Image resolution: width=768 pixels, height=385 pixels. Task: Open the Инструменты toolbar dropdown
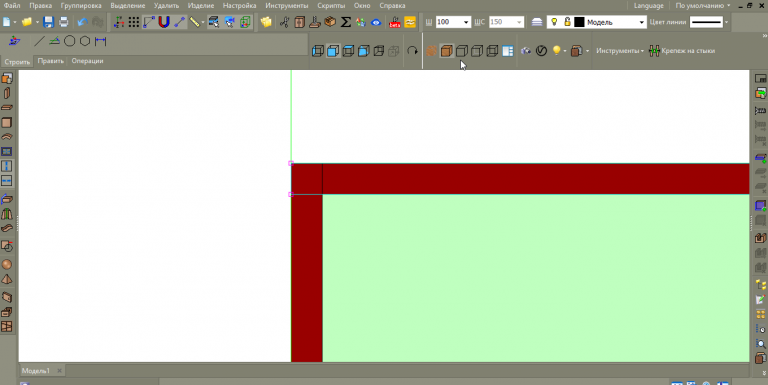click(620, 51)
